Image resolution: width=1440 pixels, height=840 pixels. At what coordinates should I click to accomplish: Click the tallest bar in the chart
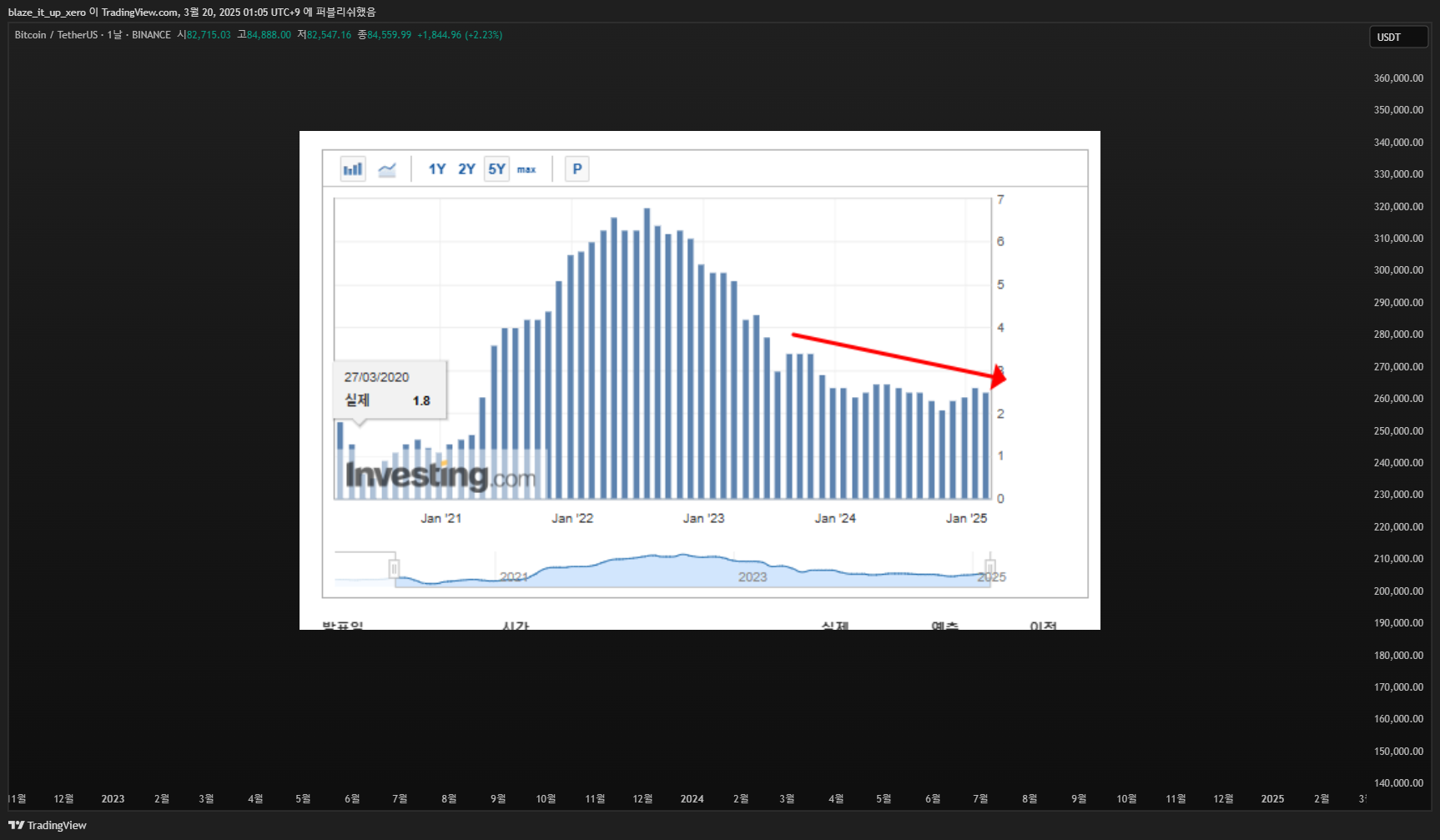647,354
